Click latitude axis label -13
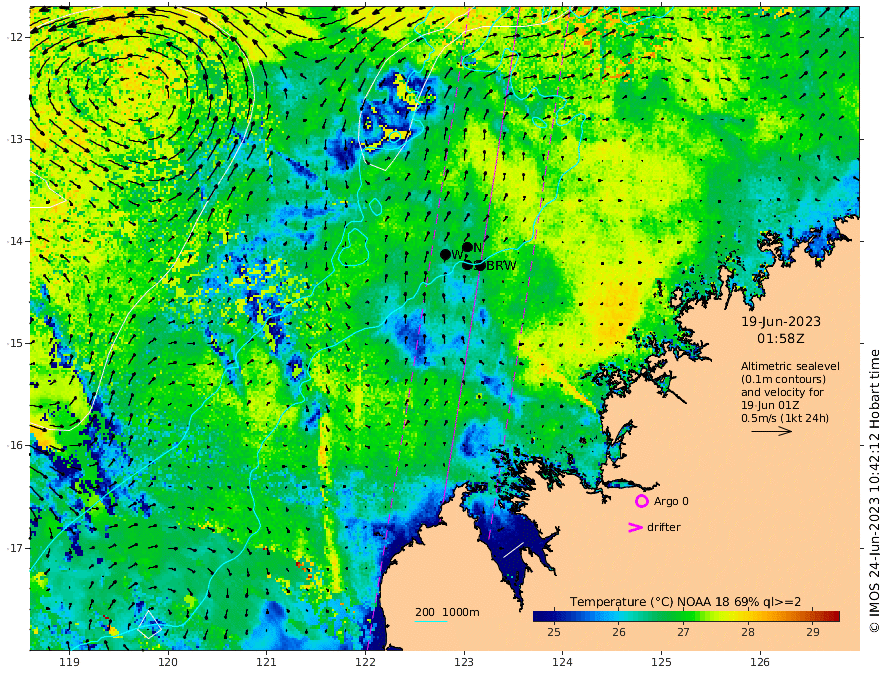Screen dimensions: 880x680 [x=15, y=139]
